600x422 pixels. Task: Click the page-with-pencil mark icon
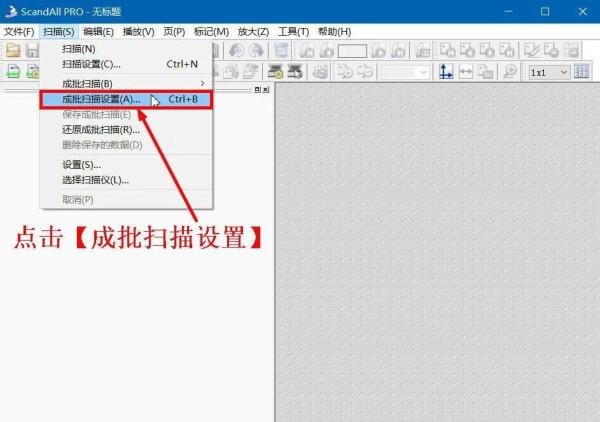point(531,50)
